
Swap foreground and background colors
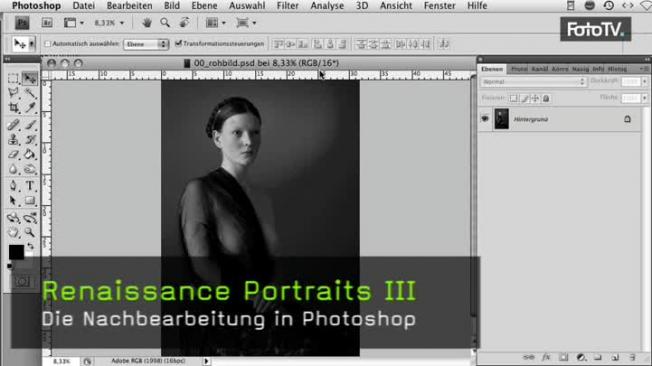coord(30,247)
